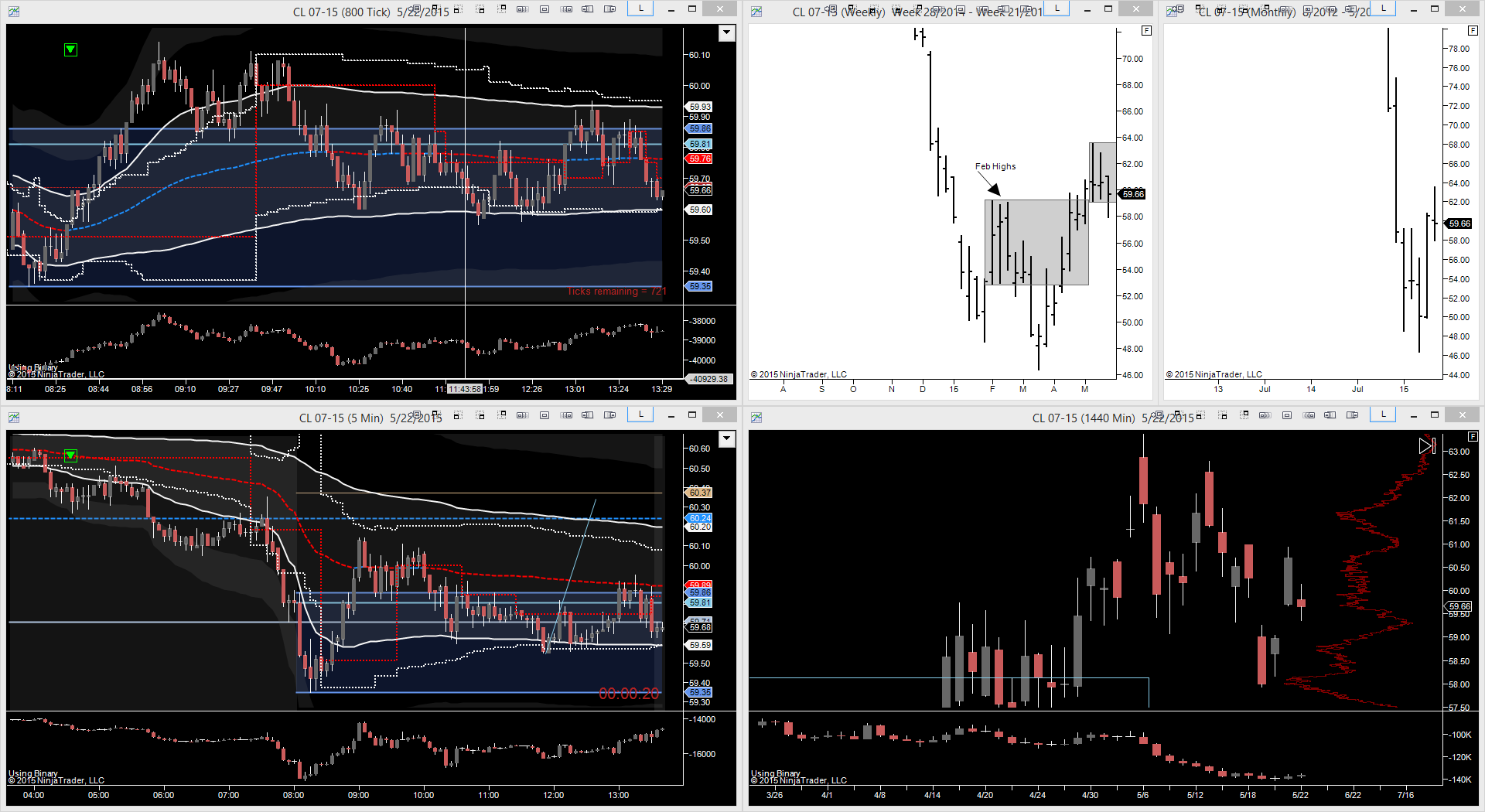Click the single centered-rectangle layout icon in 800 Tick title bar
This screenshot has width=1485, height=812.
point(544,9)
